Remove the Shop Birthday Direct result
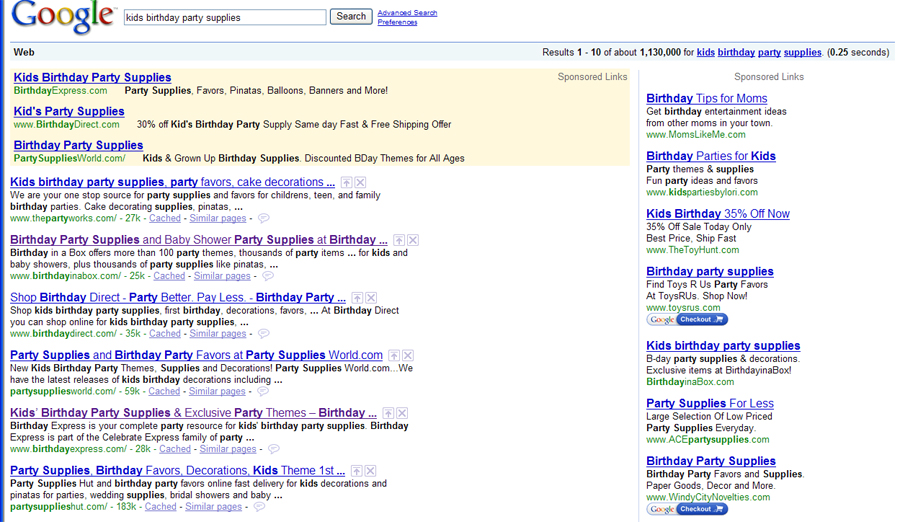The image size is (900, 522). pyautogui.click(x=371, y=298)
